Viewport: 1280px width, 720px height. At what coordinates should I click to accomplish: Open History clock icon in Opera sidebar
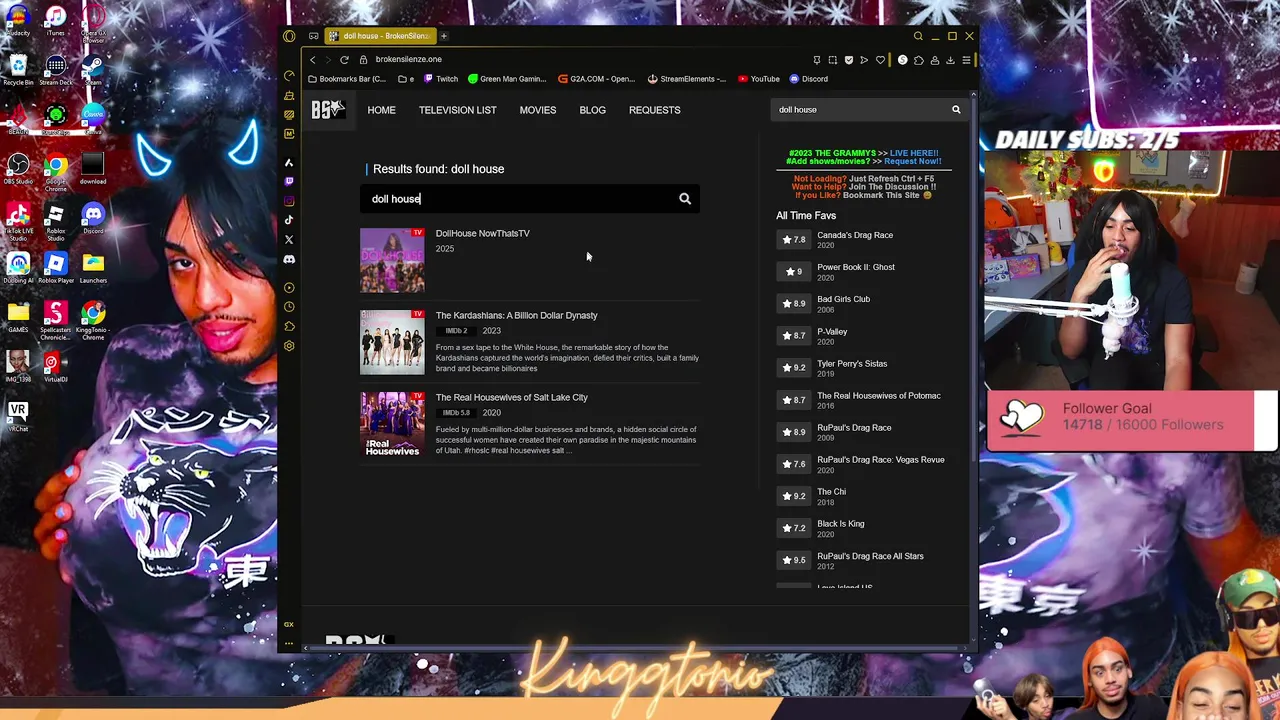click(289, 307)
